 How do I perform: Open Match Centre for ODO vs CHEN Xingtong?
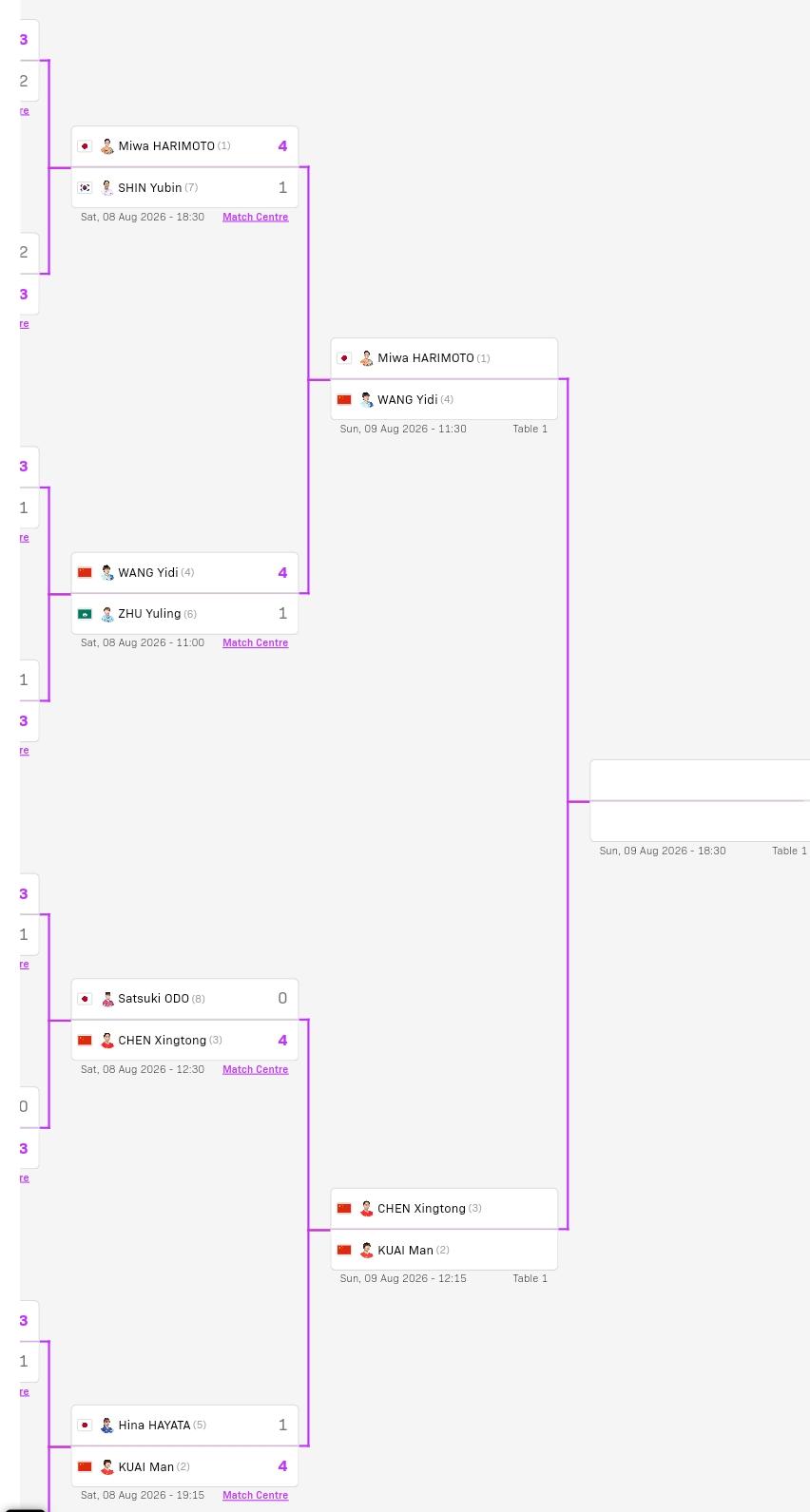255,1069
